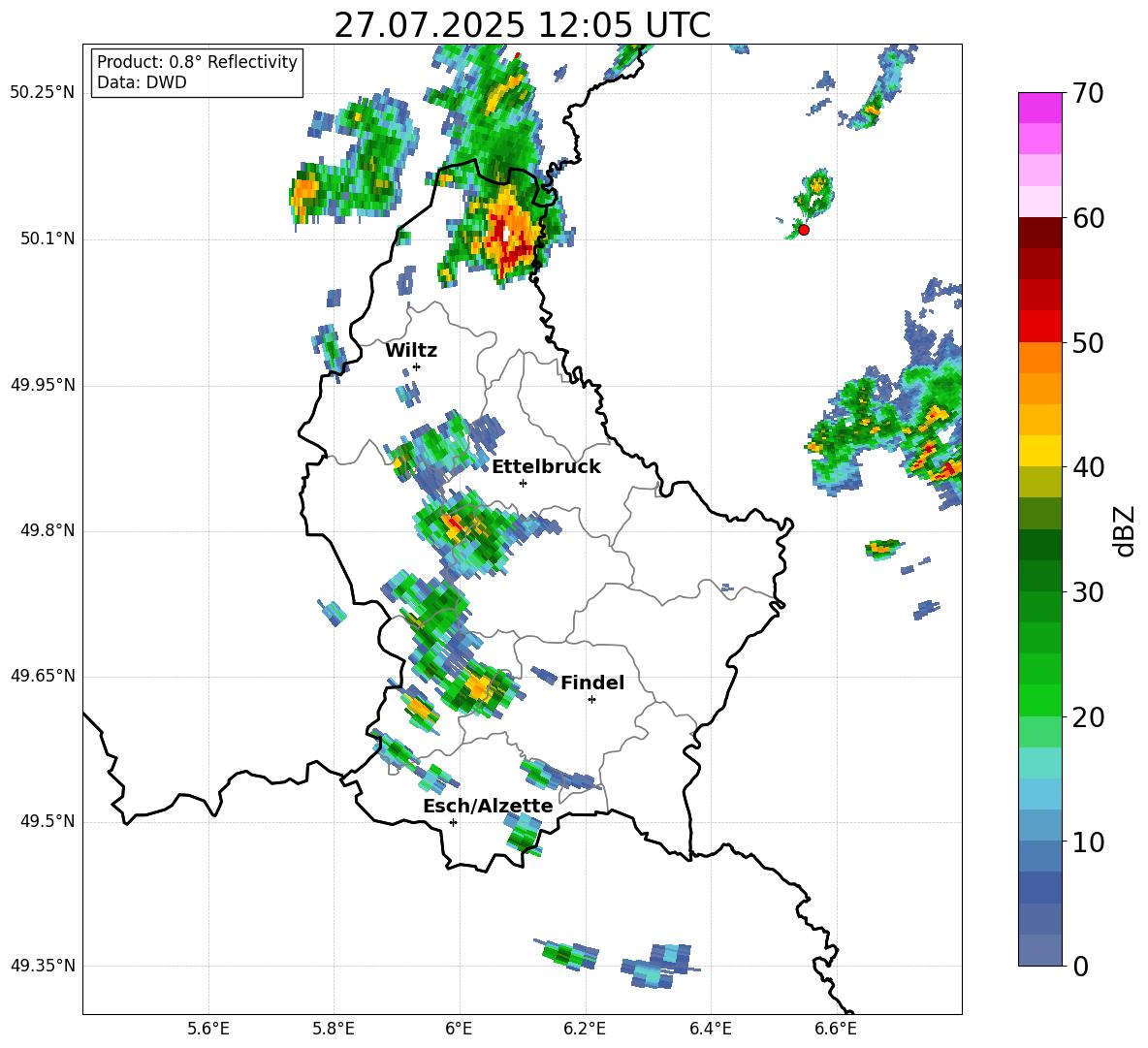Click the 50.1°N latitude label

(48, 239)
